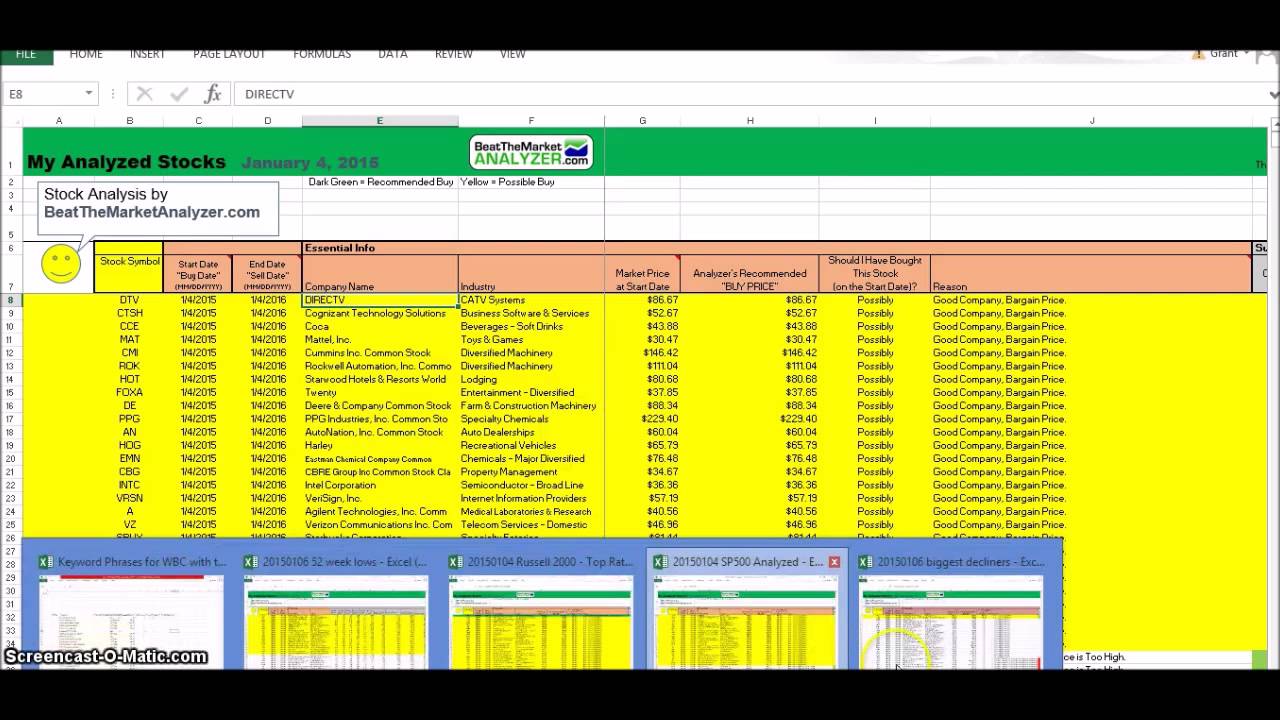Select the Reason header cell
The image size is (1280, 720).
[1091, 273]
